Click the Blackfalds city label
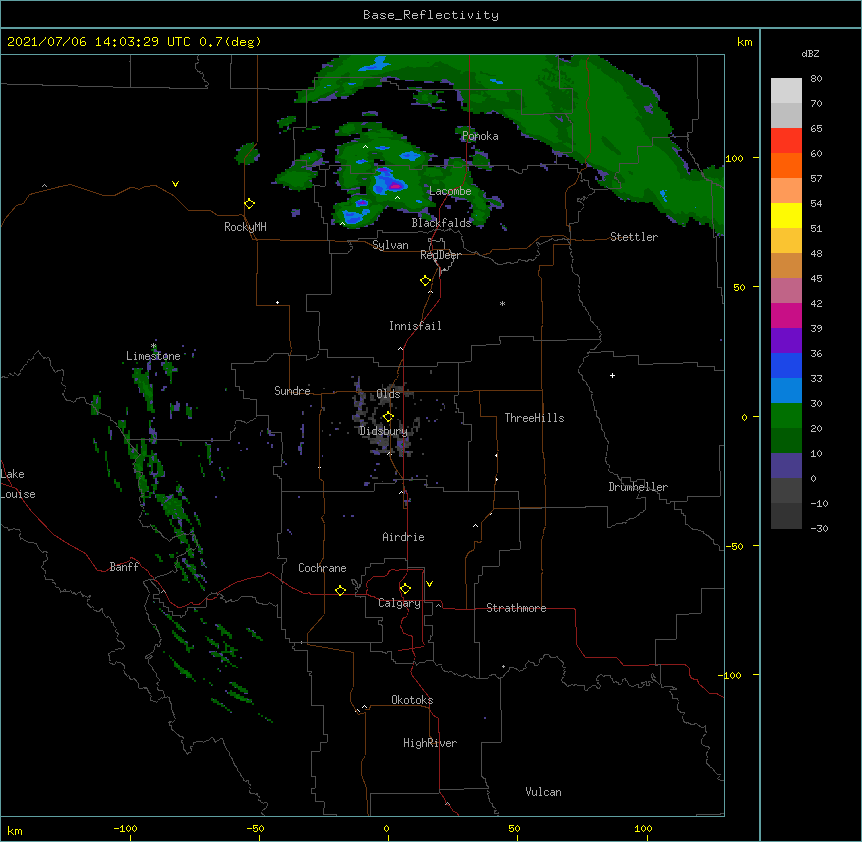Screen dimensions: 862x842 click(x=441, y=223)
